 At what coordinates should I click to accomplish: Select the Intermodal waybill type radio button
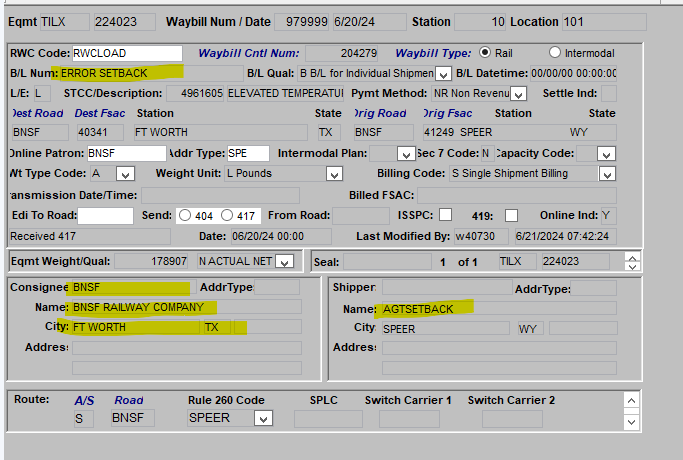[x=555, y=52]
